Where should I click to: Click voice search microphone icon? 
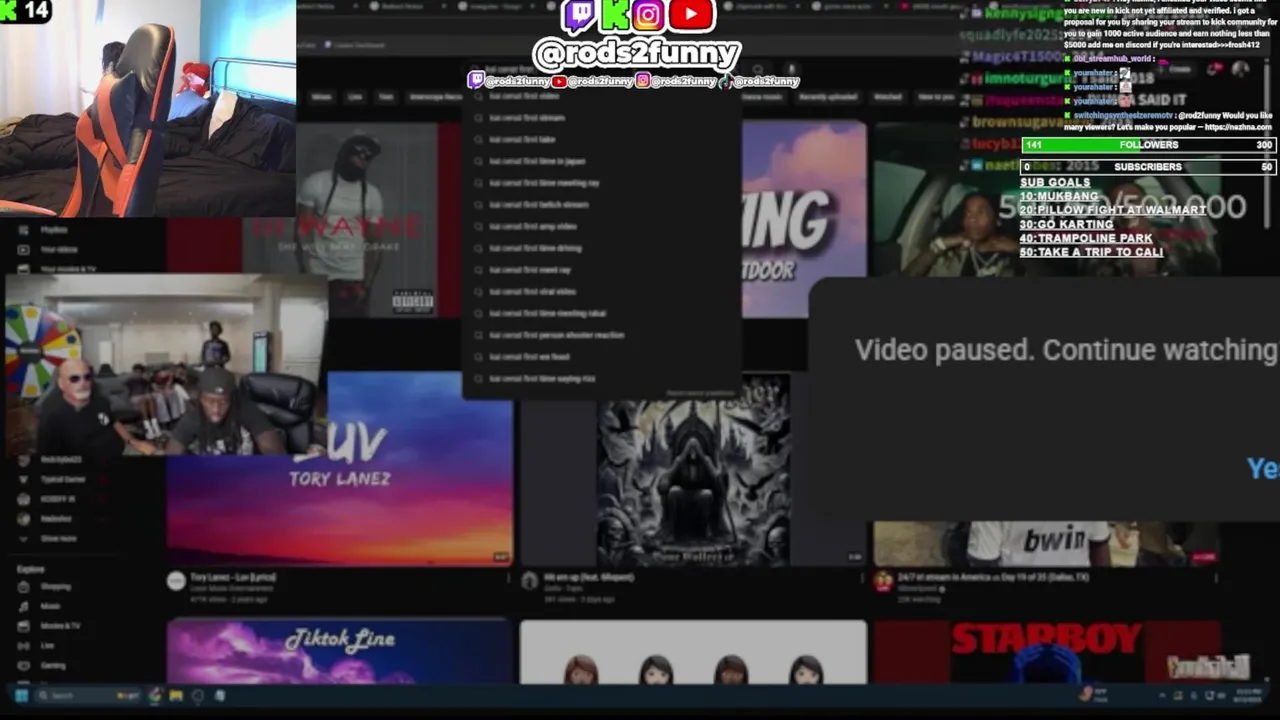[790, 70]
